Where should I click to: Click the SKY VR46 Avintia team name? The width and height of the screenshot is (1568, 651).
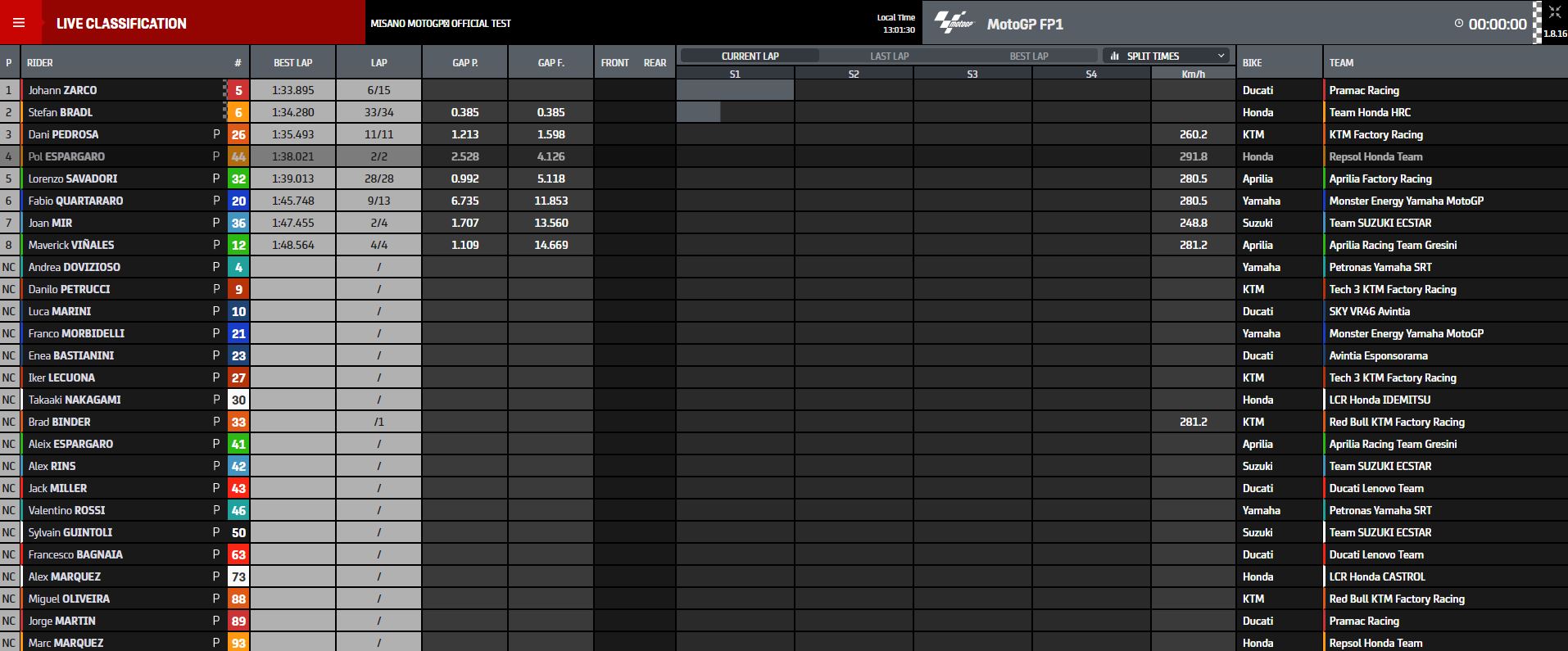coord(1370,311)
